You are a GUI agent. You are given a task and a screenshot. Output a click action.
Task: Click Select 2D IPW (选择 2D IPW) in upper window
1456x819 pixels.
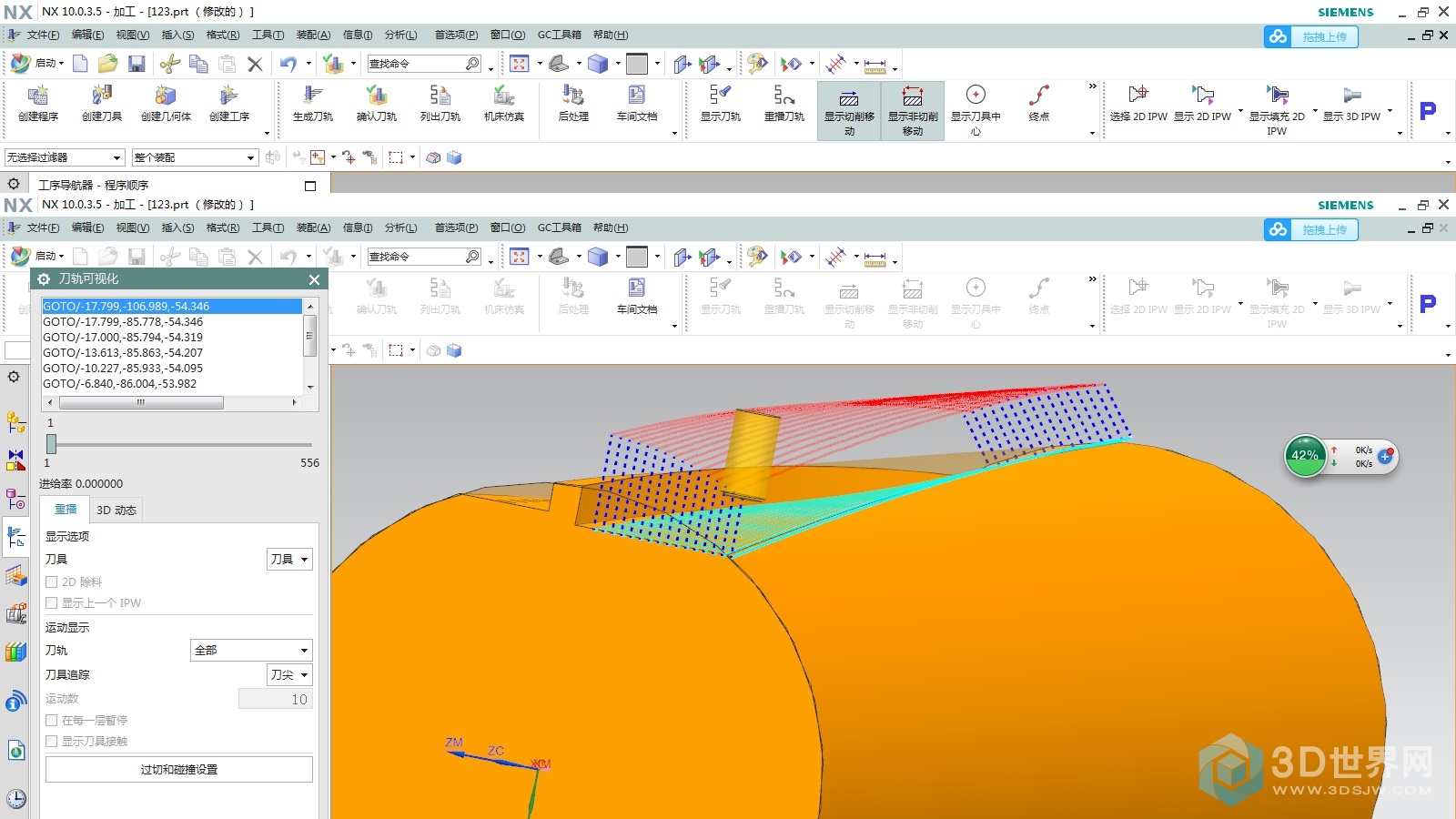[x=1138, y=103]
